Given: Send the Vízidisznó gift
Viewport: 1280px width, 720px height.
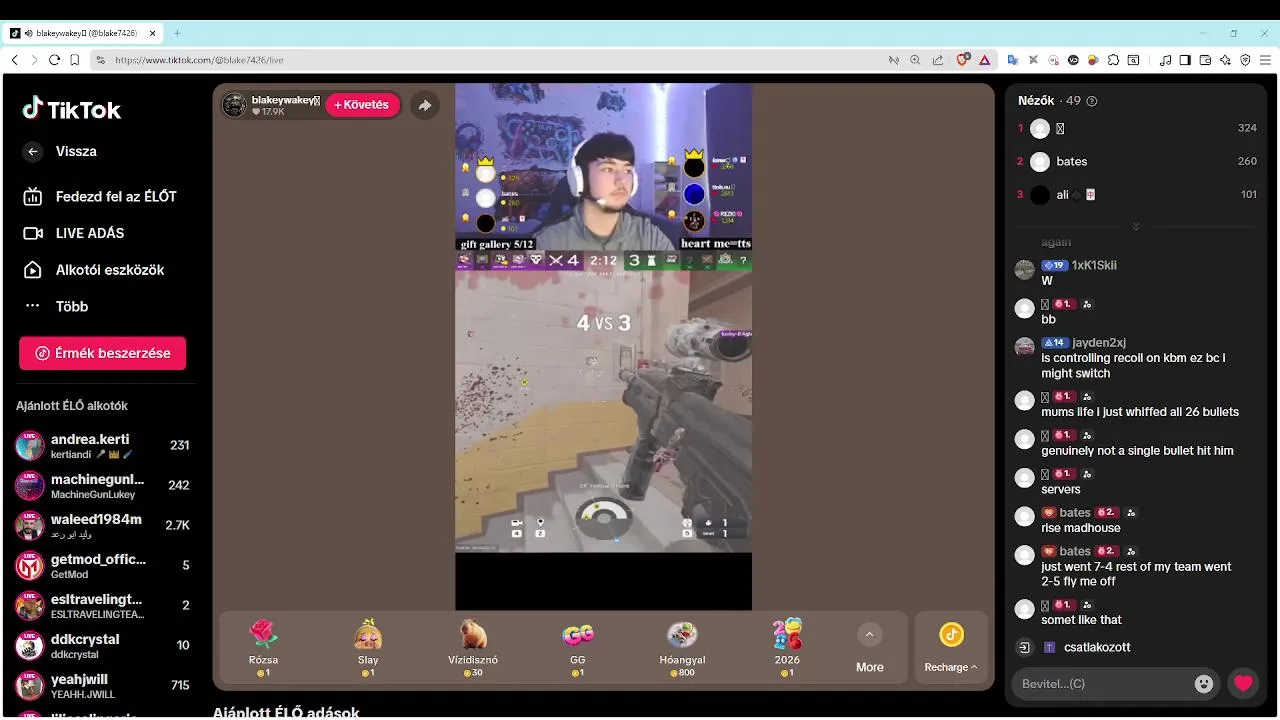Looking at the screenshot, I should [x=473, y=648].
